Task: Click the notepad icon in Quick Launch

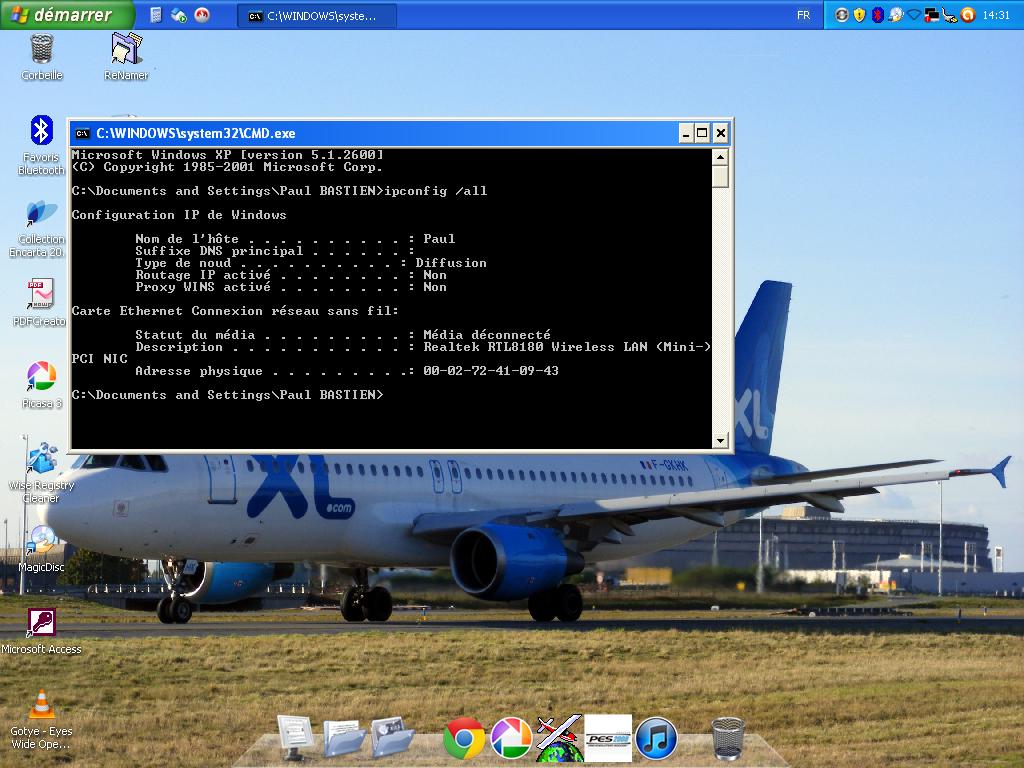Action: (x=156, y=15)
